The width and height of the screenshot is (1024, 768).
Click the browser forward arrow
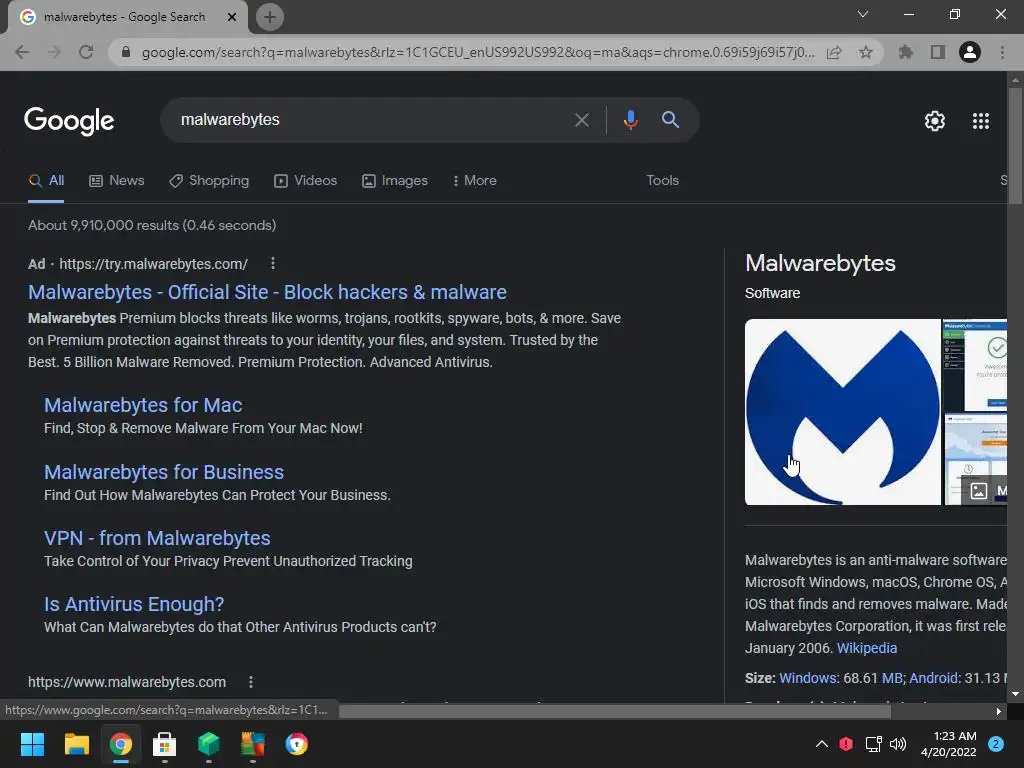click(54, 52)
